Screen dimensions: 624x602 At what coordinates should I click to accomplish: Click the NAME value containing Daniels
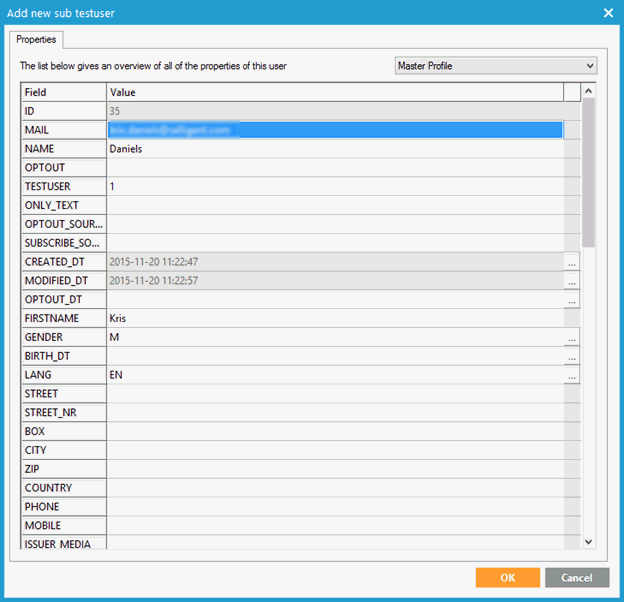334,149
